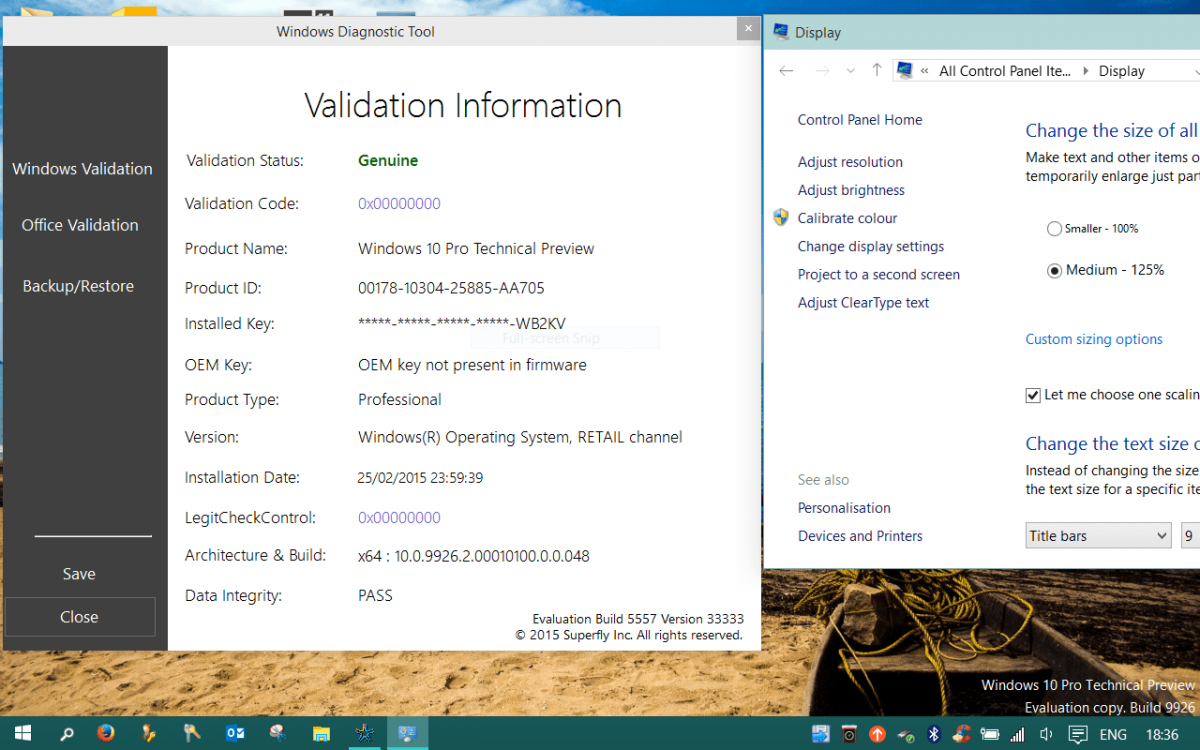Open the Title bars dropdown
This screenshot has height=750, width=1200.
tap(1098, 536)
